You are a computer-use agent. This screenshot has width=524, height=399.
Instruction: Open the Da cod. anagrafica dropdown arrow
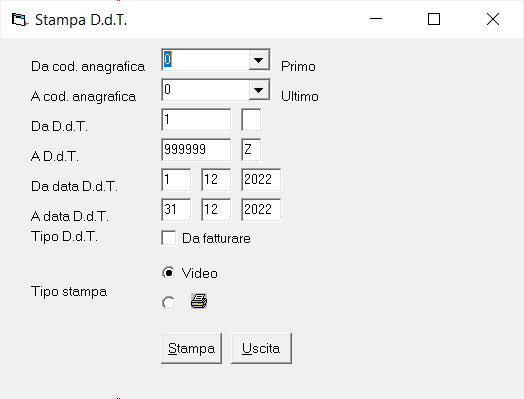click(x=258, y=60)
